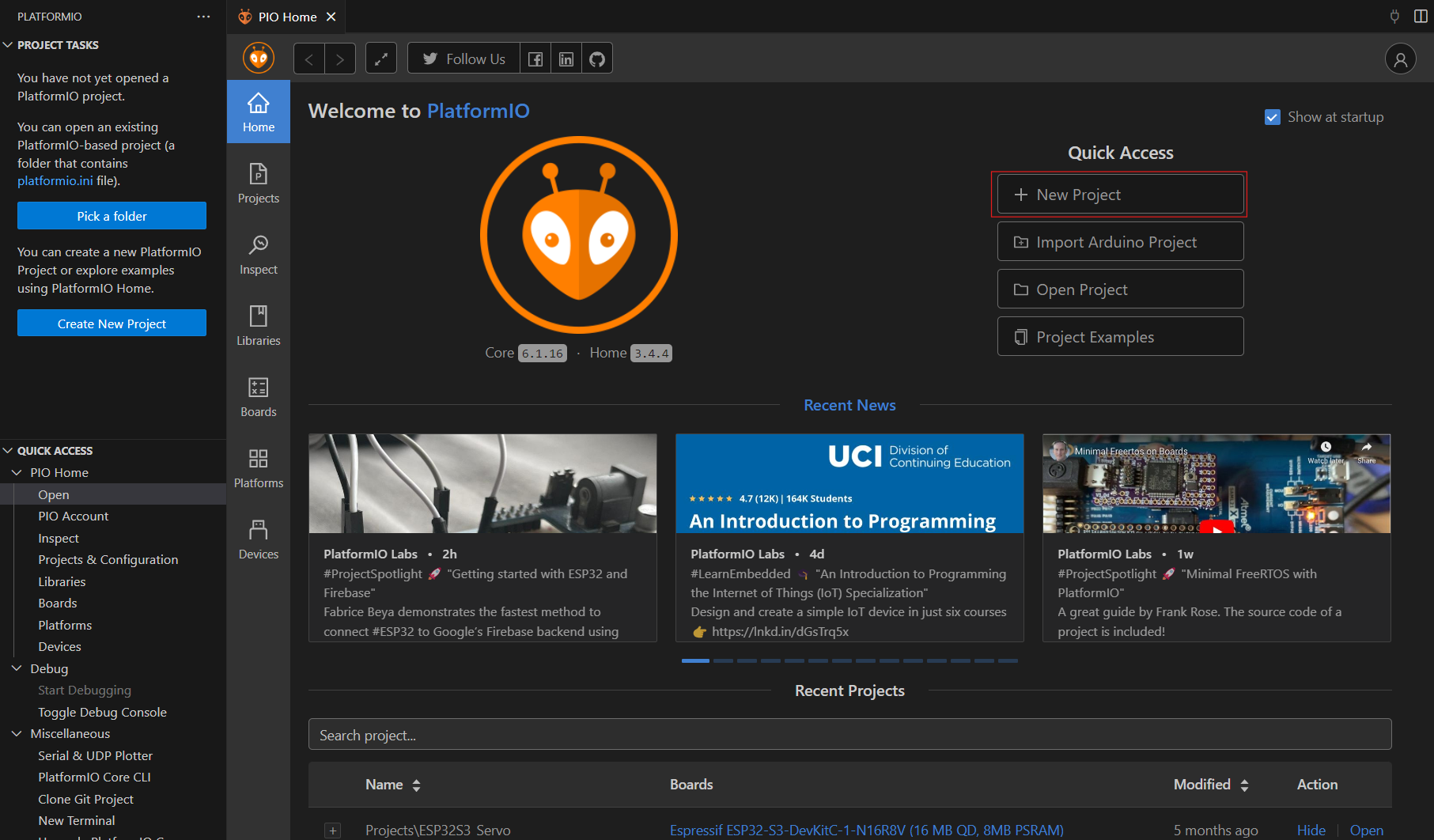Open the Facebook icon link
Image resolution: width=1434 pixels, height=840 pixels.
click(x=535, y=59)
